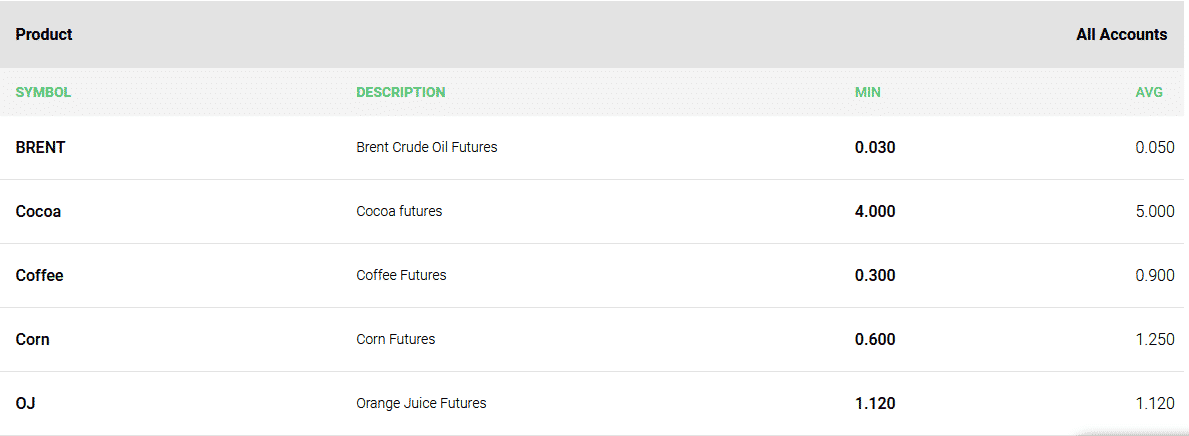Click Orange Juice Futures description
Image resolution: width=1189 pixels, height=436 pixels.
coord(422,403)
